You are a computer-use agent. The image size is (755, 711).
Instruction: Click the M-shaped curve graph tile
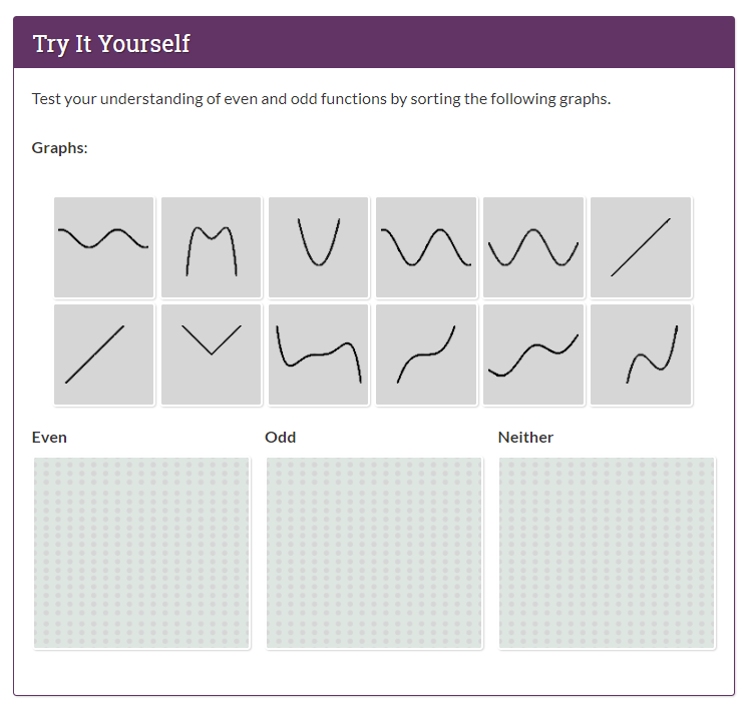211,247
